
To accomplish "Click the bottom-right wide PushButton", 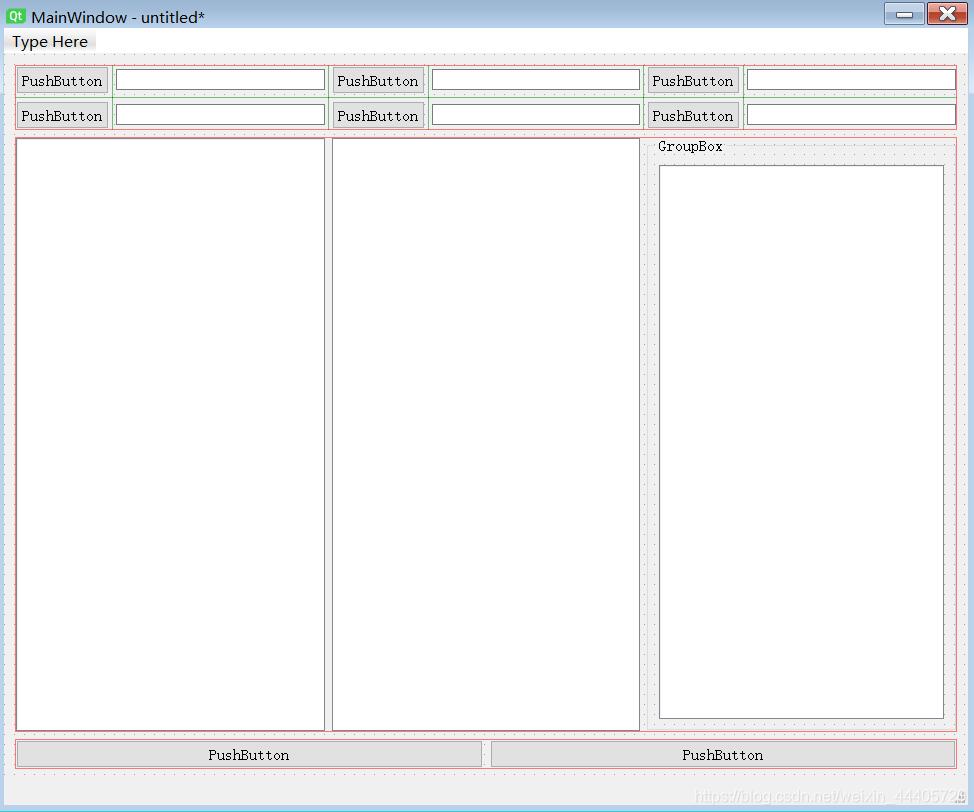I will pos(723,755).
